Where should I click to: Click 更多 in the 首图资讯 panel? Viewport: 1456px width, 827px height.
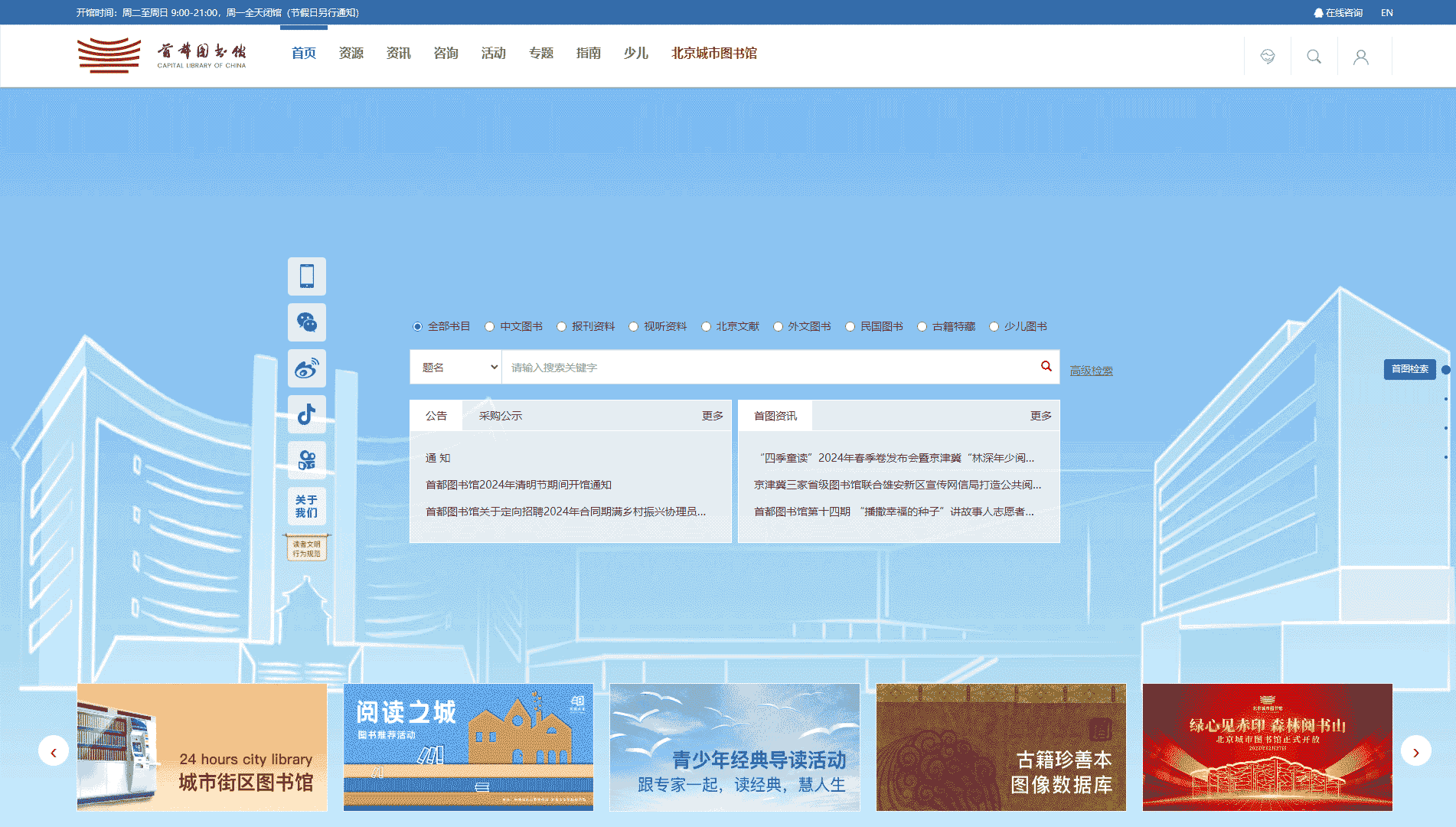point(1041,416)
